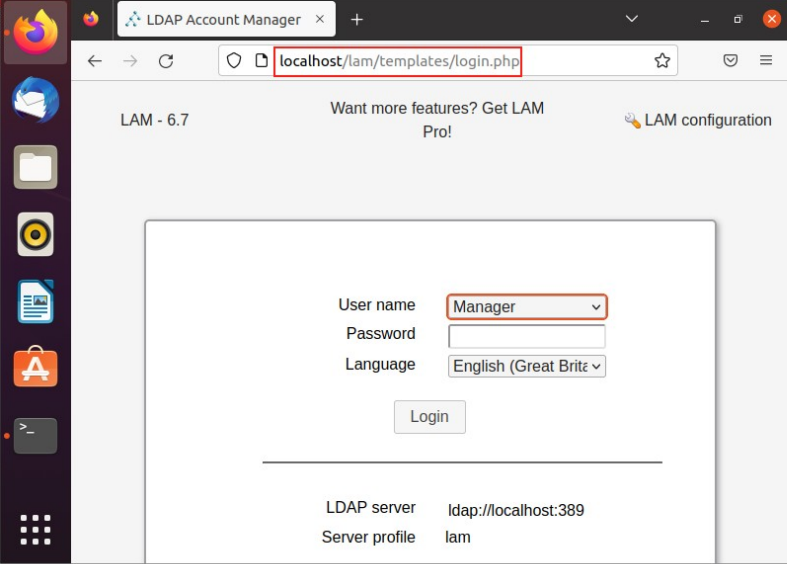Open the Files manager dock icon
Screen dimensions: 787x564
[35, 167]
